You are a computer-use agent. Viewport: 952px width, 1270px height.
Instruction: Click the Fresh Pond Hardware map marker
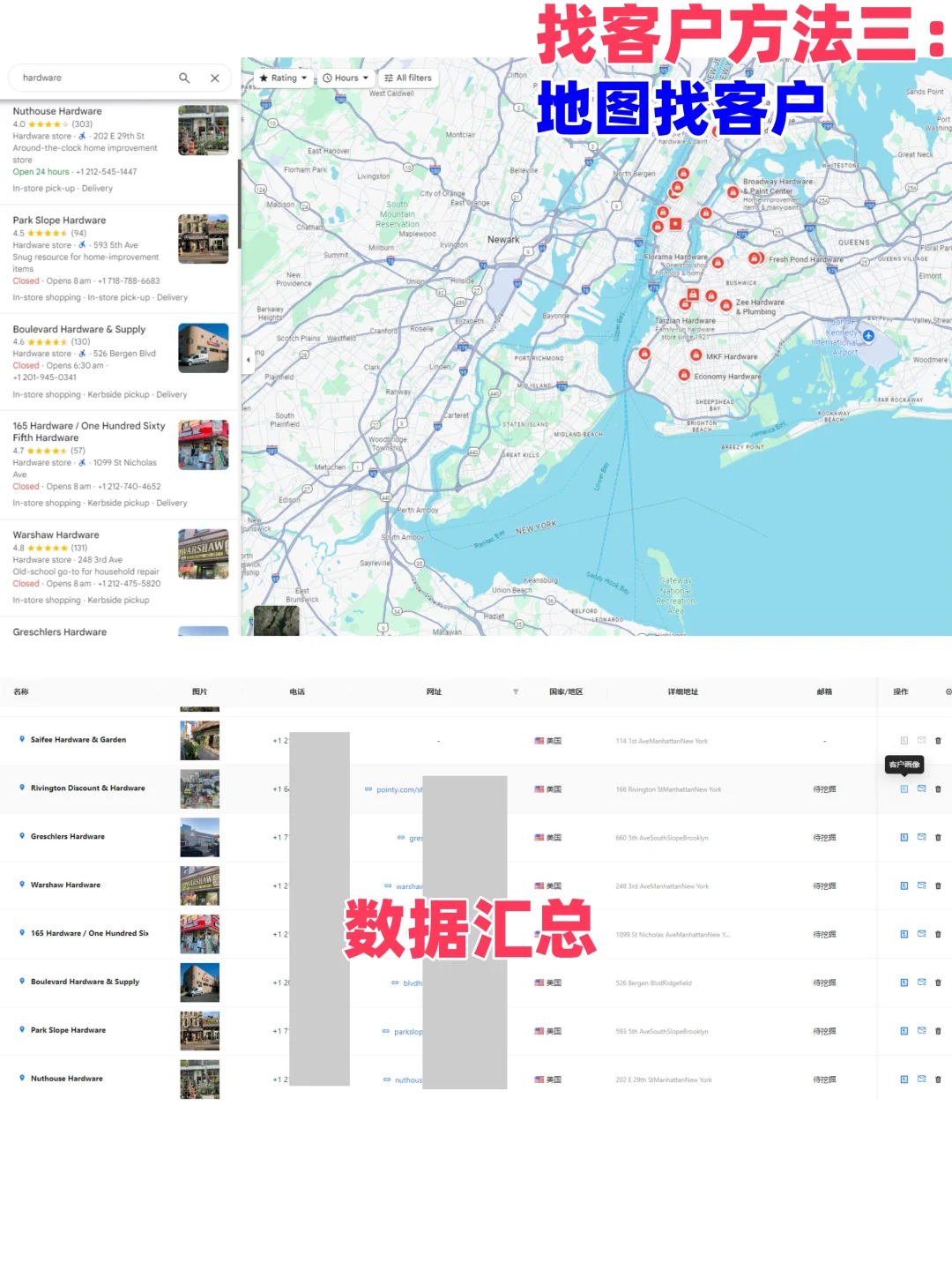point(755,257)
